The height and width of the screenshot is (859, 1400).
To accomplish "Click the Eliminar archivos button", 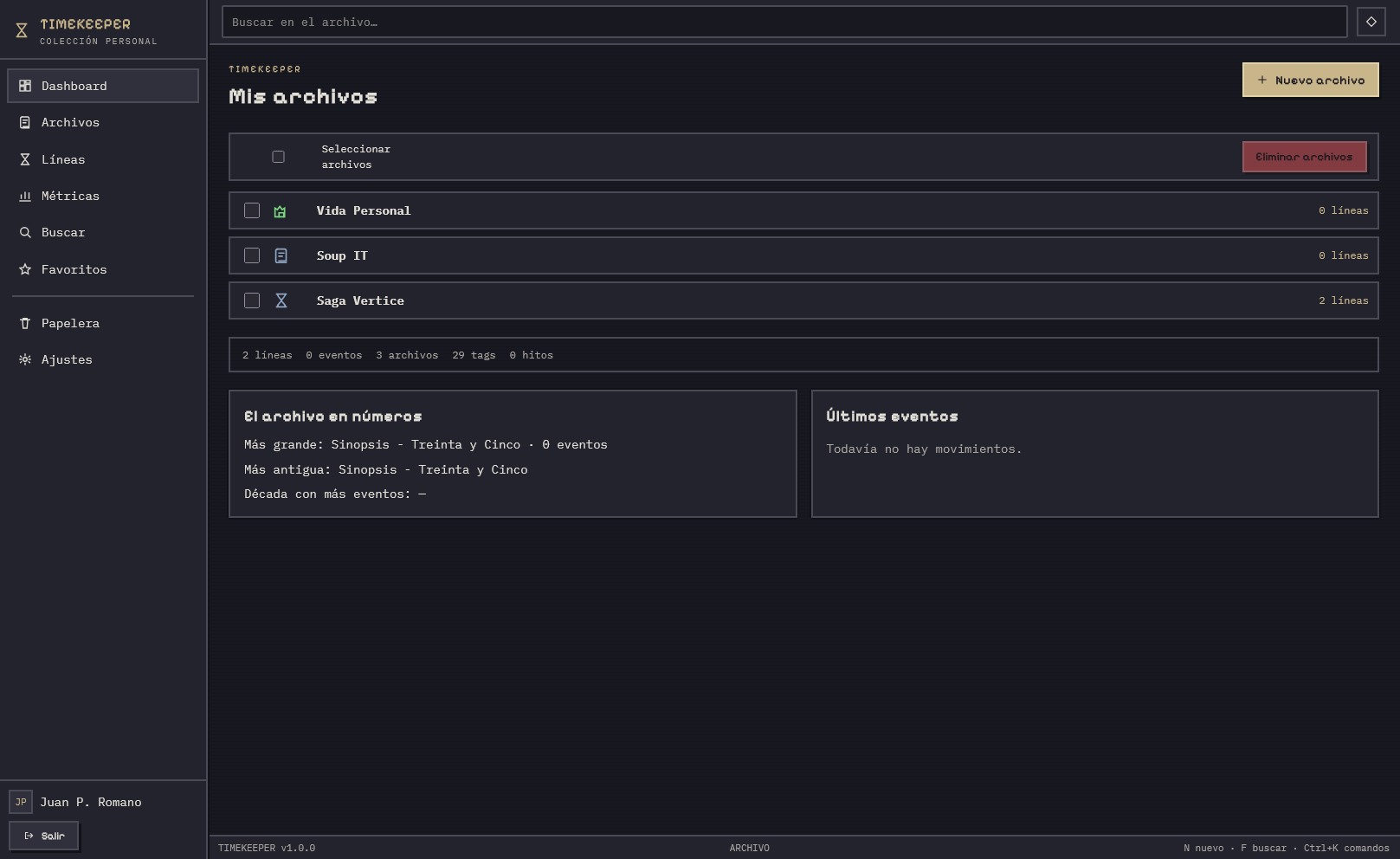I will 1304,157.
